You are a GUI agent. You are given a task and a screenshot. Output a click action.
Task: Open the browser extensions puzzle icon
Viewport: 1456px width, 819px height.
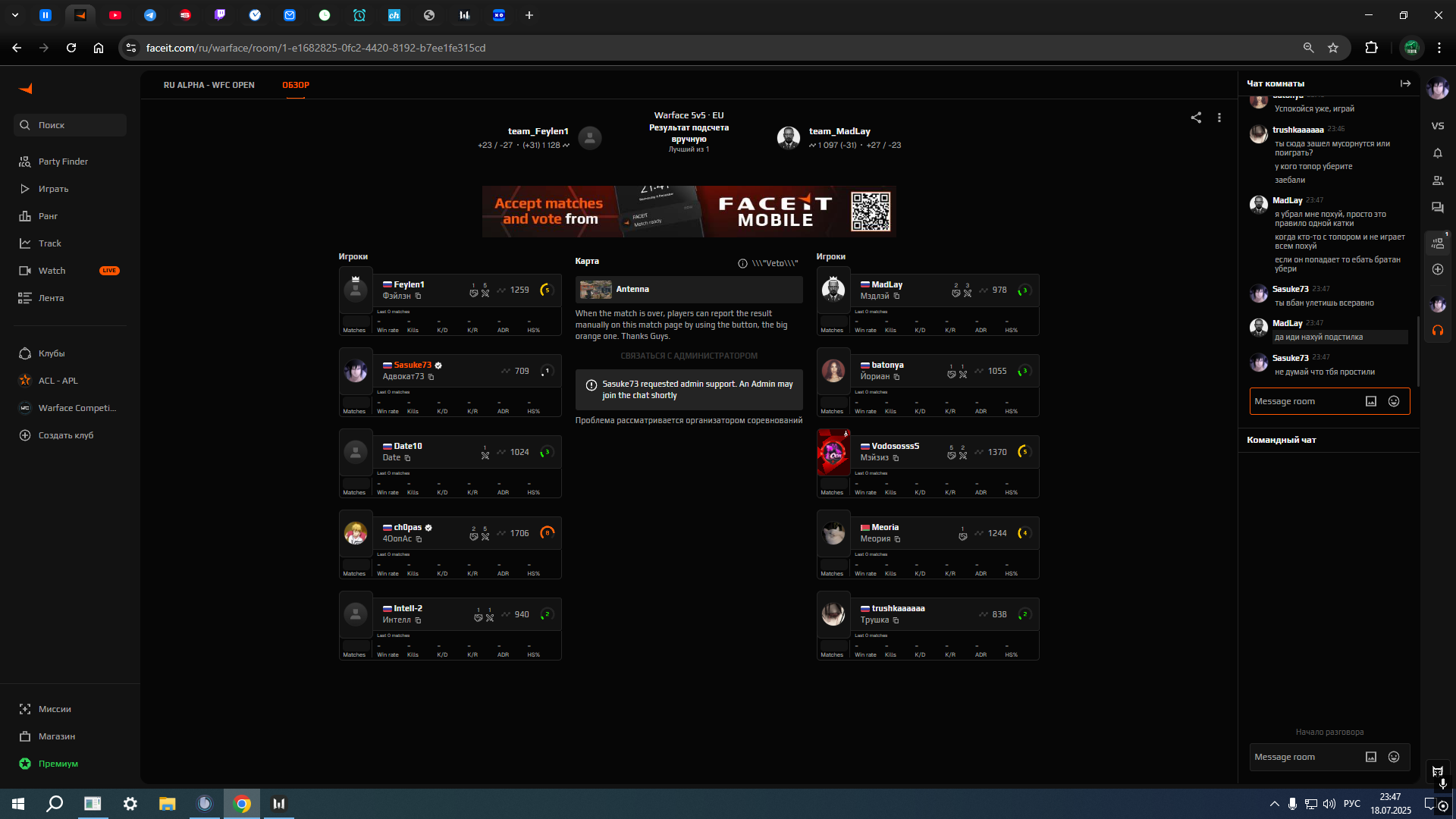click(1371, 48)
